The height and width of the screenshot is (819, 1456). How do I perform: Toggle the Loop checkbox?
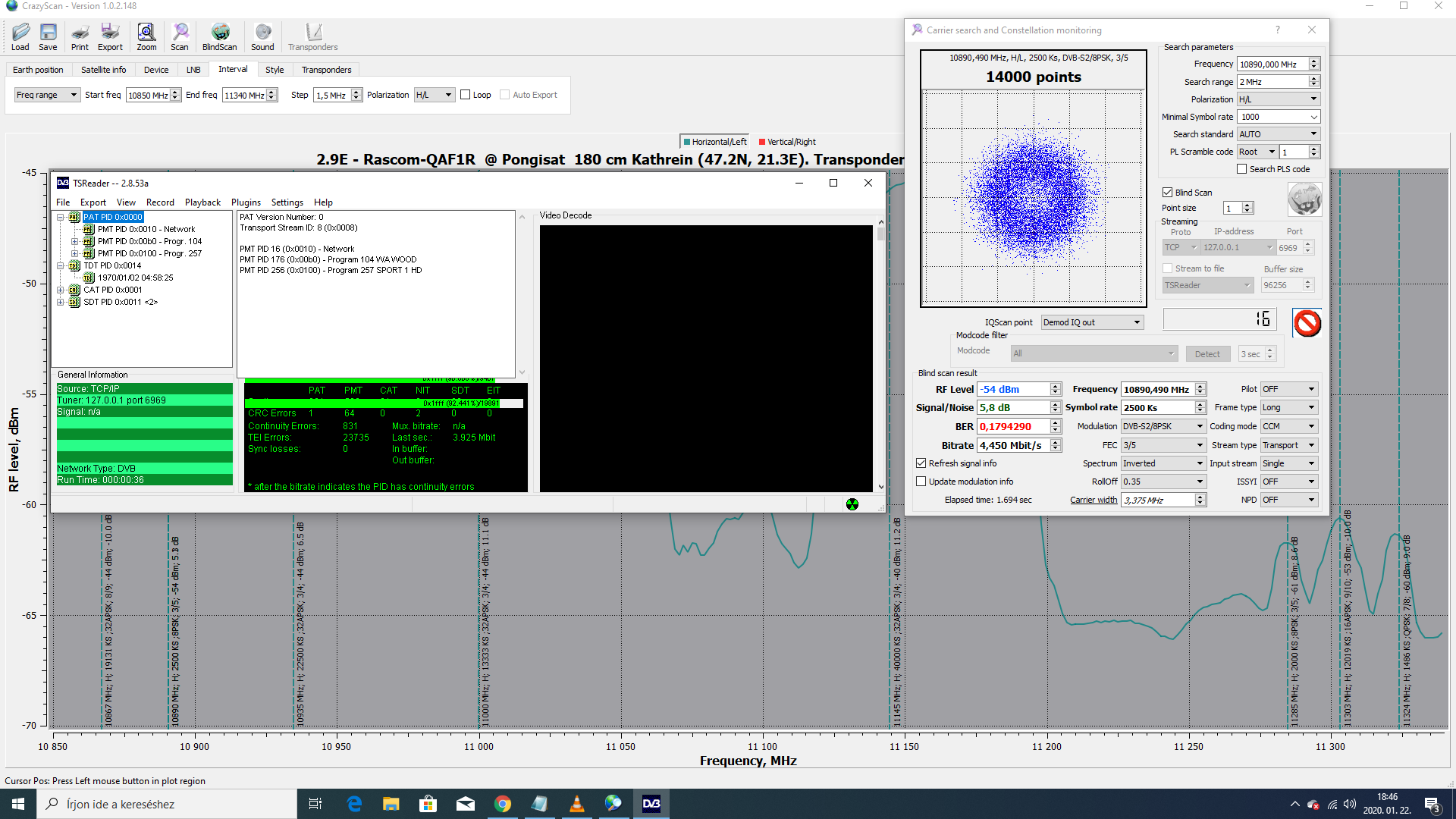tap(466, 95)
